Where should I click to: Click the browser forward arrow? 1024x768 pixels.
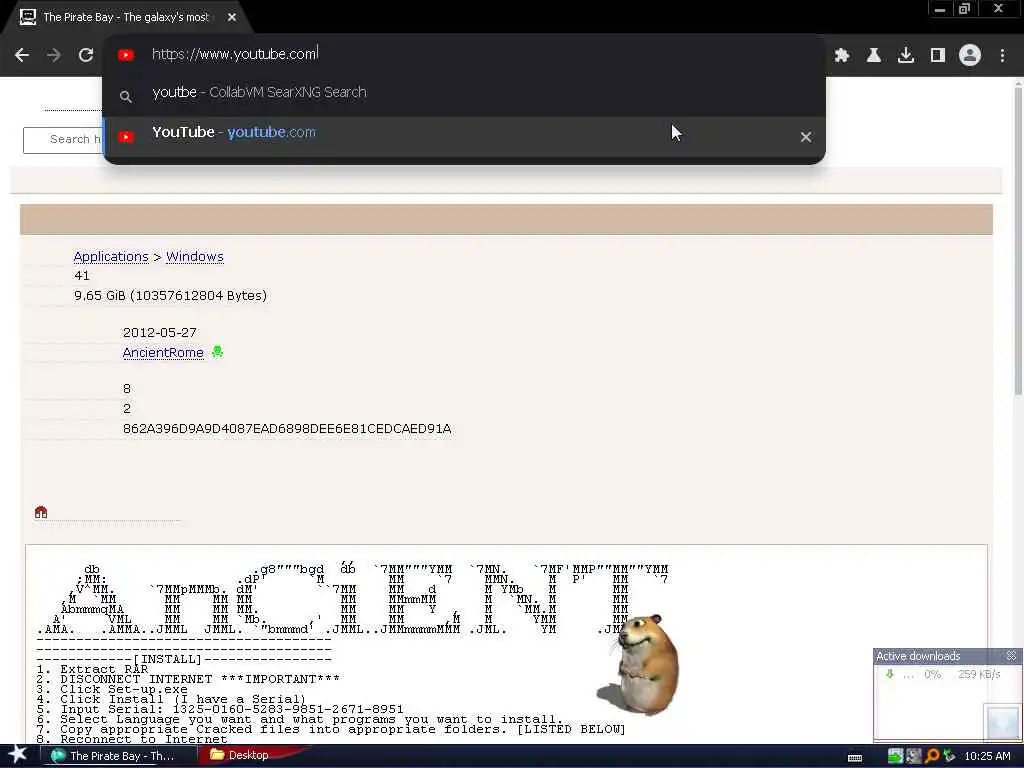point(54,56)
